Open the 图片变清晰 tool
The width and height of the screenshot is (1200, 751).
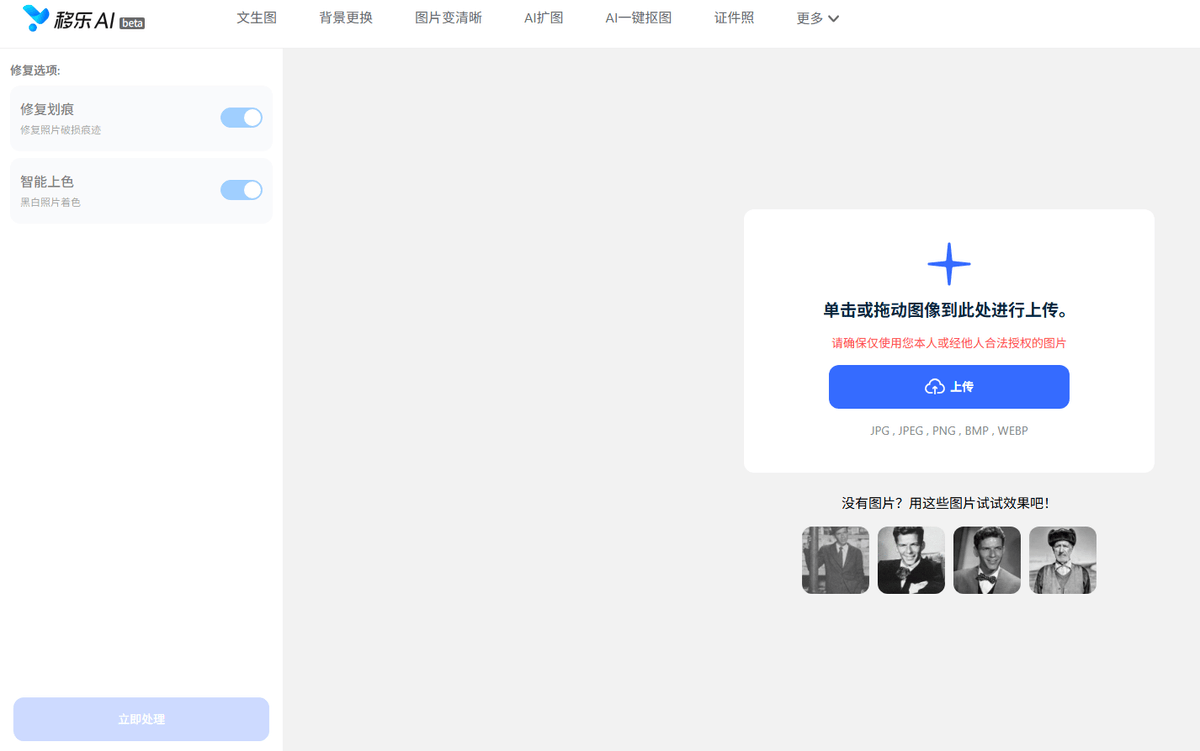pos(448,18)
